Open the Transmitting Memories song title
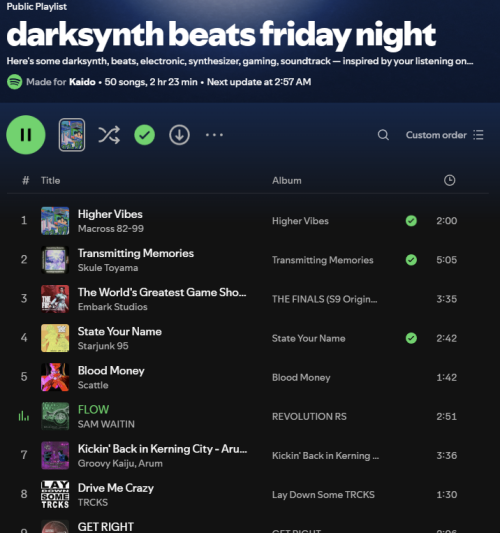 tap(136, 253)
